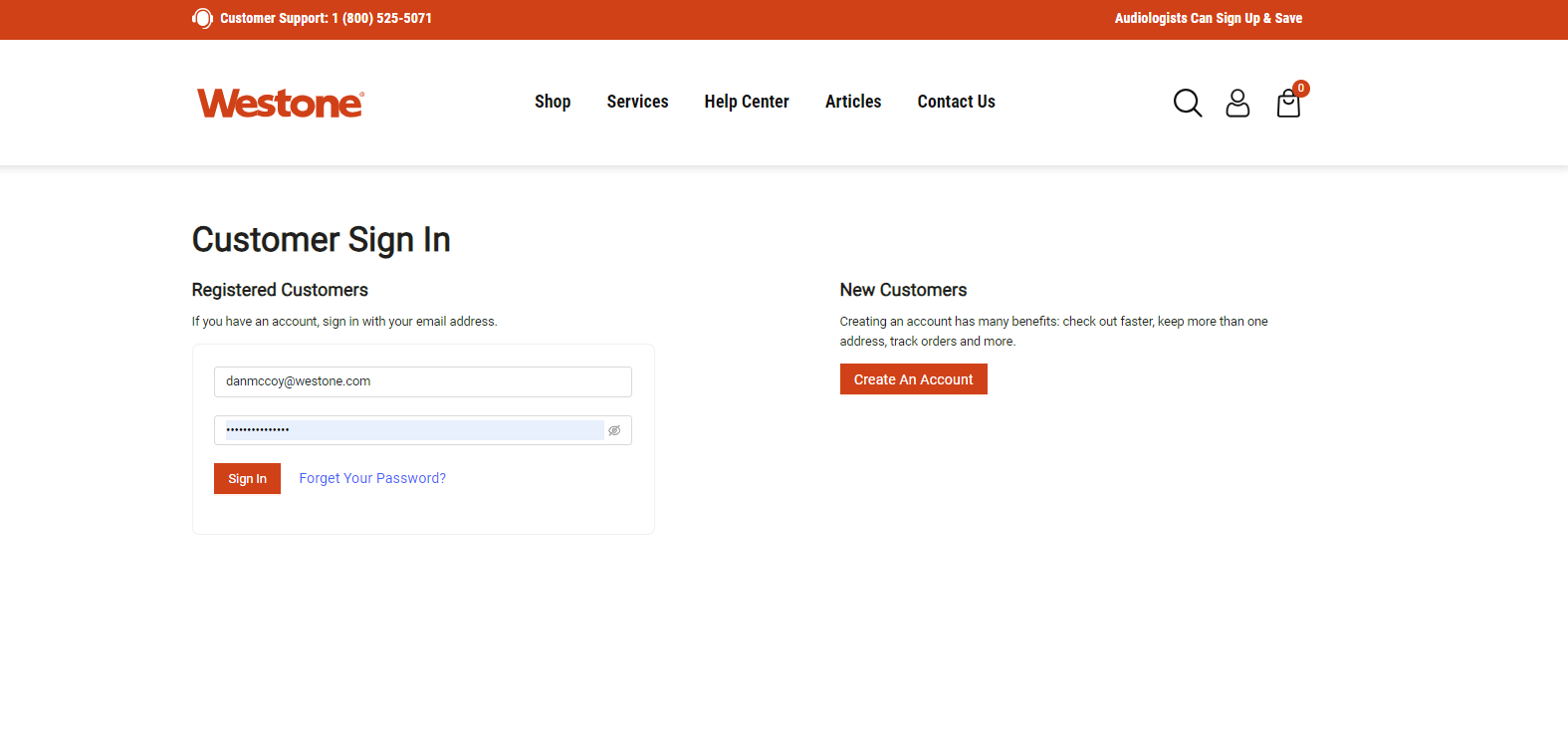Open the Articles page
Image resolution: width=1568 pixels, height=741 pixels.
click(853, 102)
